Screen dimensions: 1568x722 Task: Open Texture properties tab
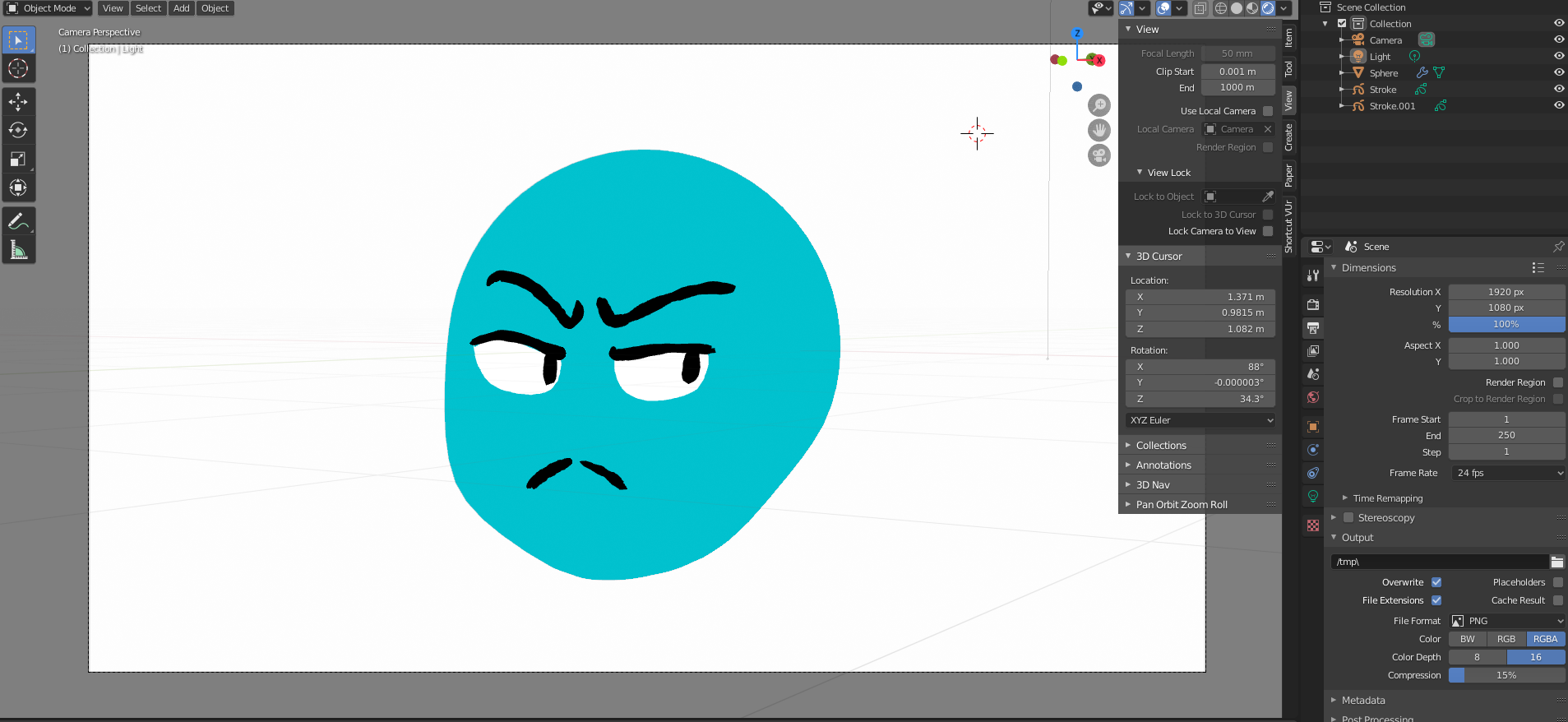(1313, 525)
